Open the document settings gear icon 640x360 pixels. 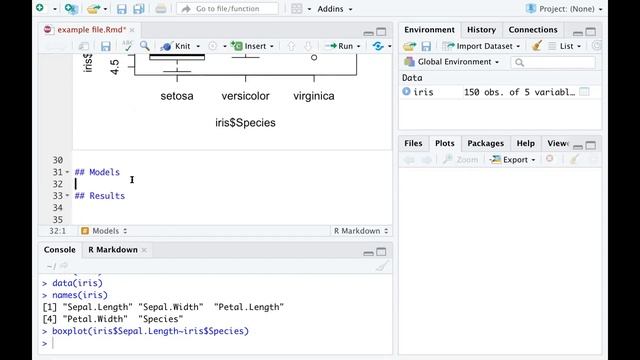point(213,46)
